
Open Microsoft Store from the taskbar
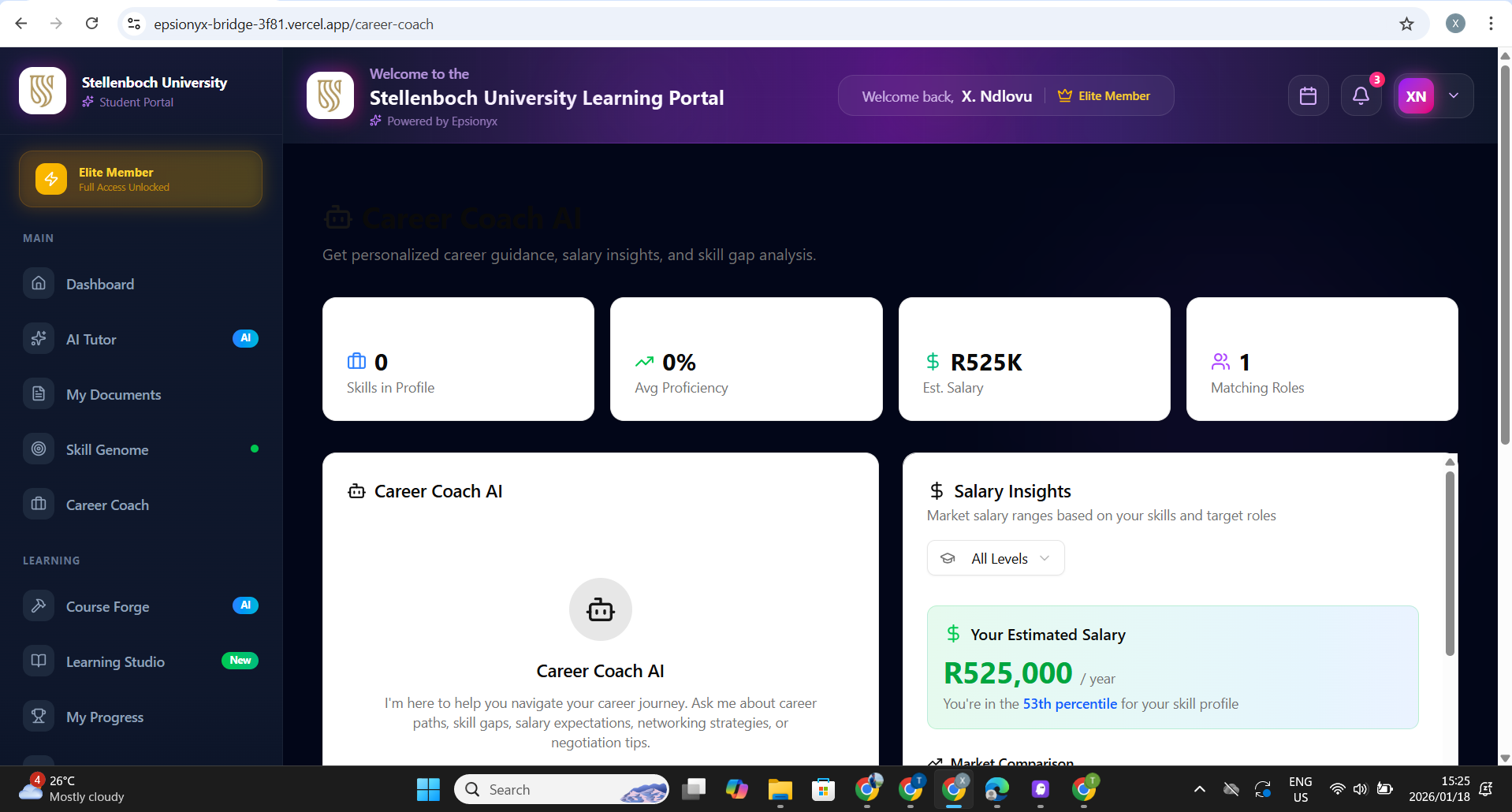[x=823, y=789]
